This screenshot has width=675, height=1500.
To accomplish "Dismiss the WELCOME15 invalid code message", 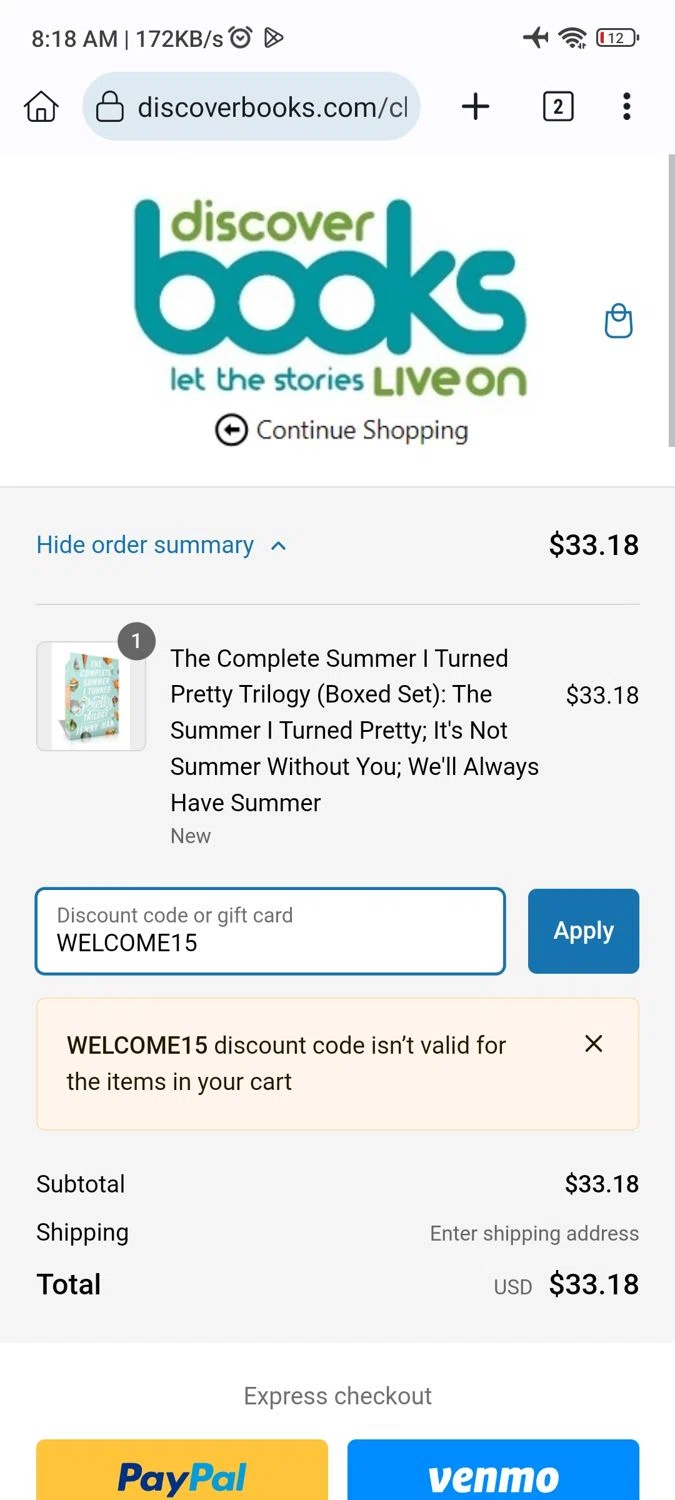I will (x=594, y=1044).
